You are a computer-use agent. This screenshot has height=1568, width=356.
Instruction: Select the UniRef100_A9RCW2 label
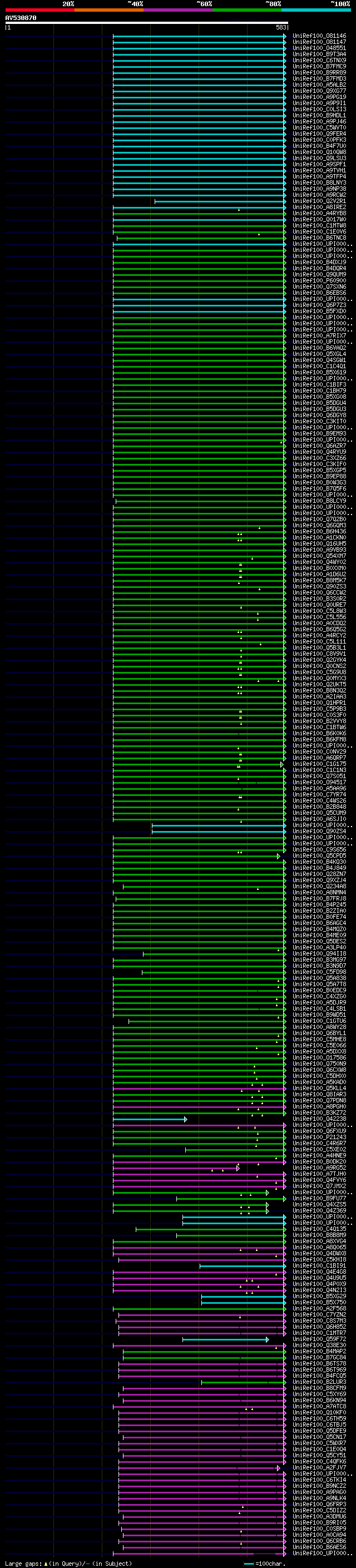coord(319,195)
